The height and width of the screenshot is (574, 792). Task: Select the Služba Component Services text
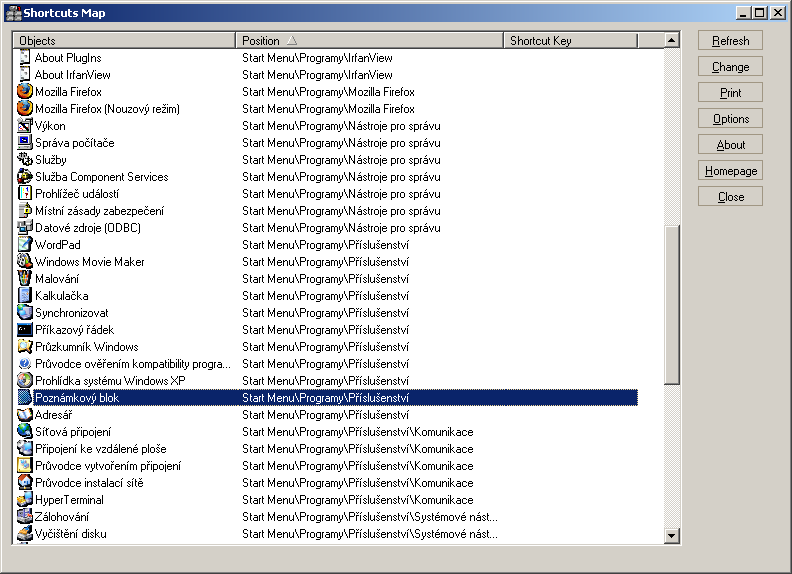tap(102, 177)
